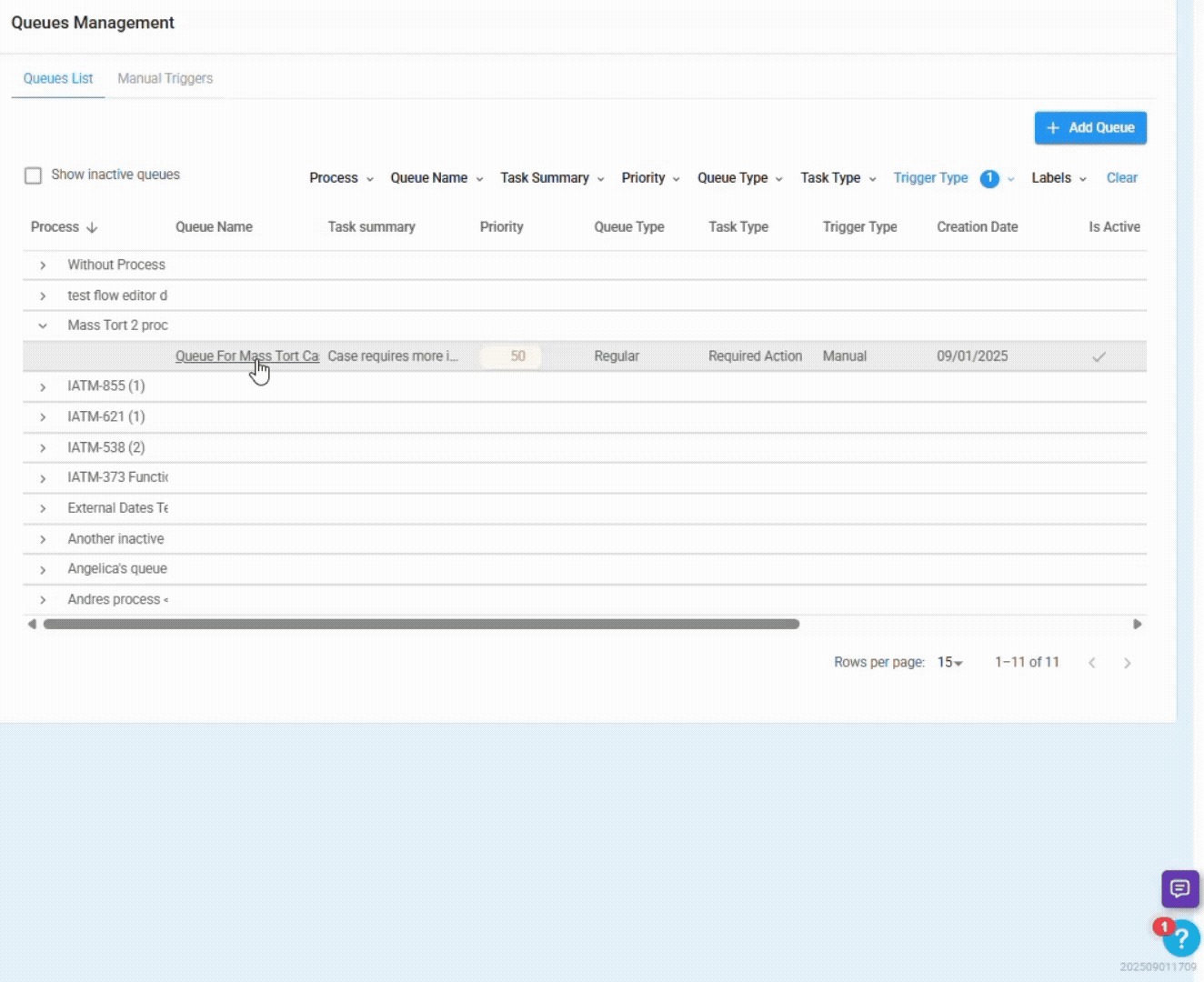Viewport: 1204px width, 982px height.
Task: Clear all applied filters
Action: point(1121,178)
